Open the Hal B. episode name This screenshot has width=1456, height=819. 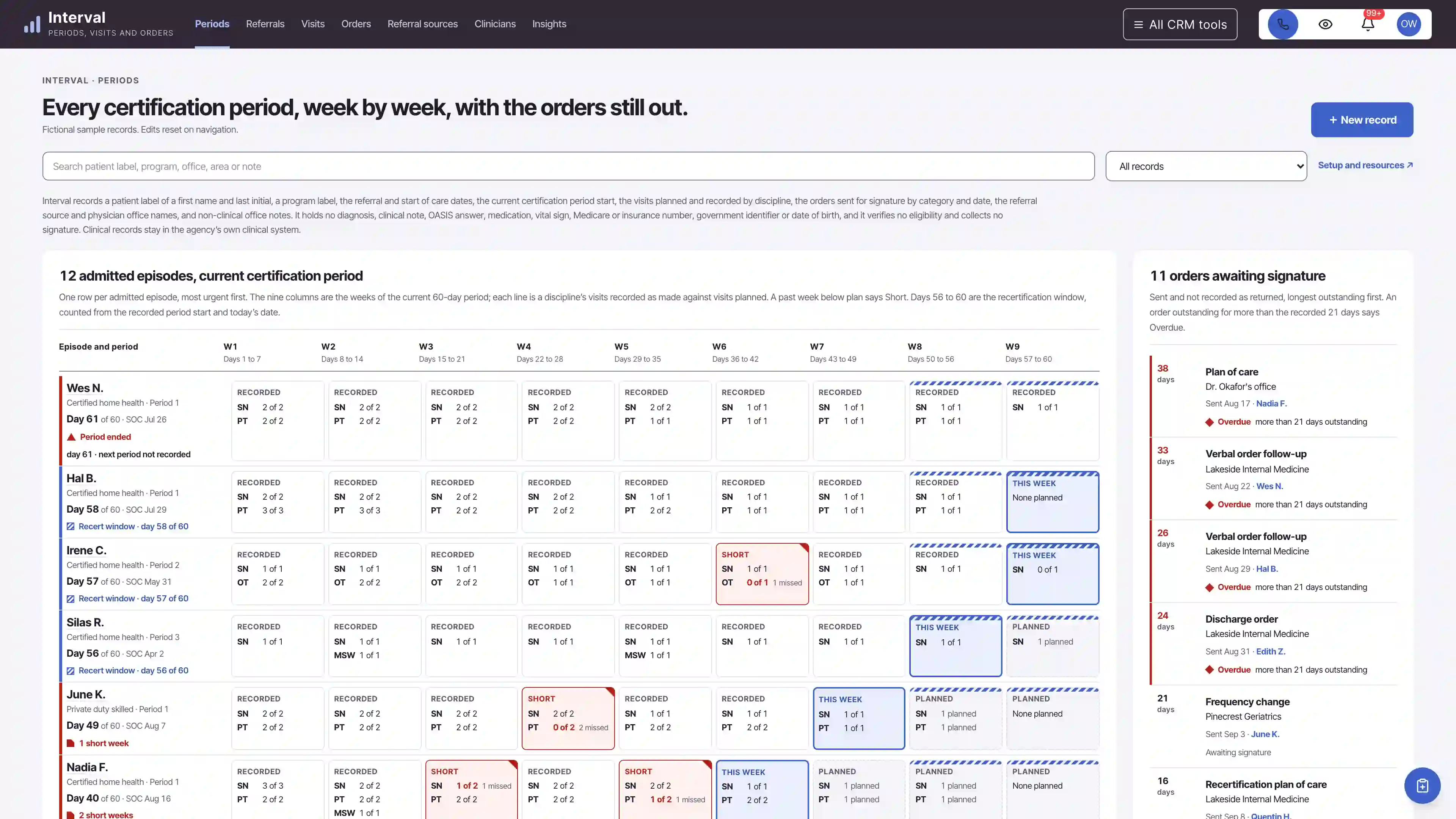(x=82, y=479)
